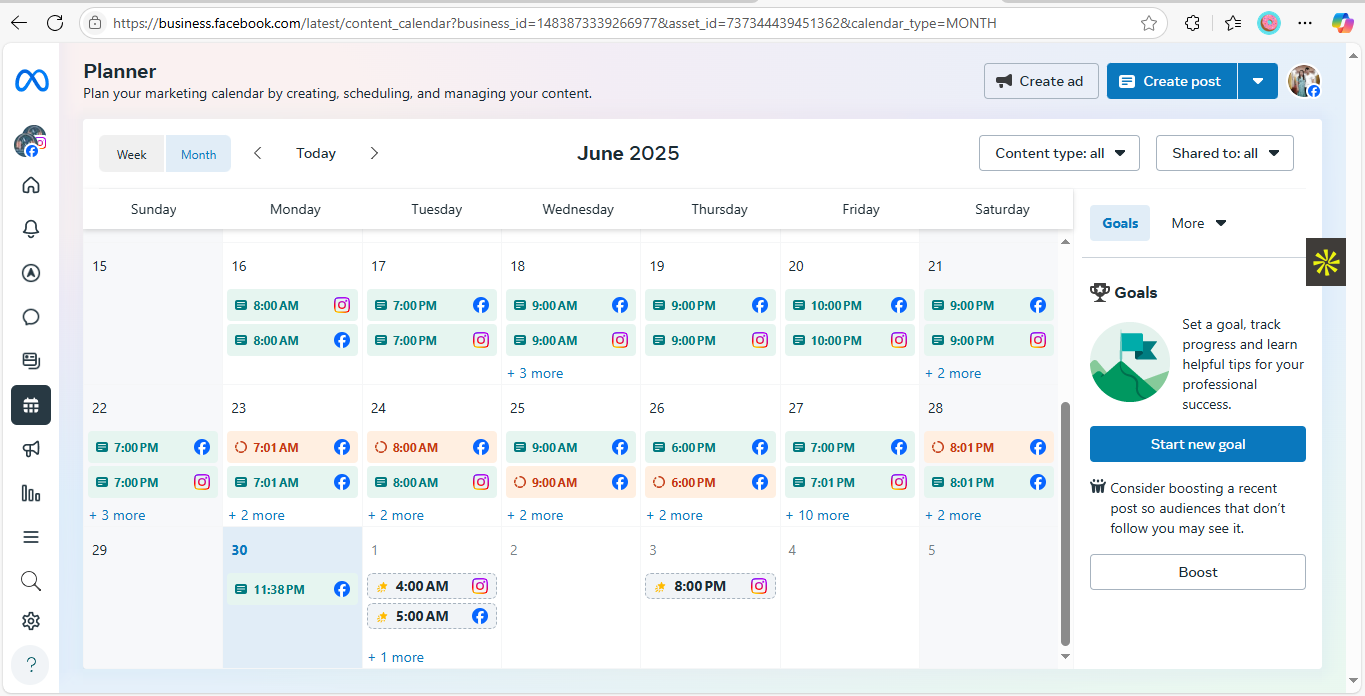Viewport: 1365px width, 696px height.
Task: Open the Help question mark icon
Action: pyautogui.click(x=31, y=665)
